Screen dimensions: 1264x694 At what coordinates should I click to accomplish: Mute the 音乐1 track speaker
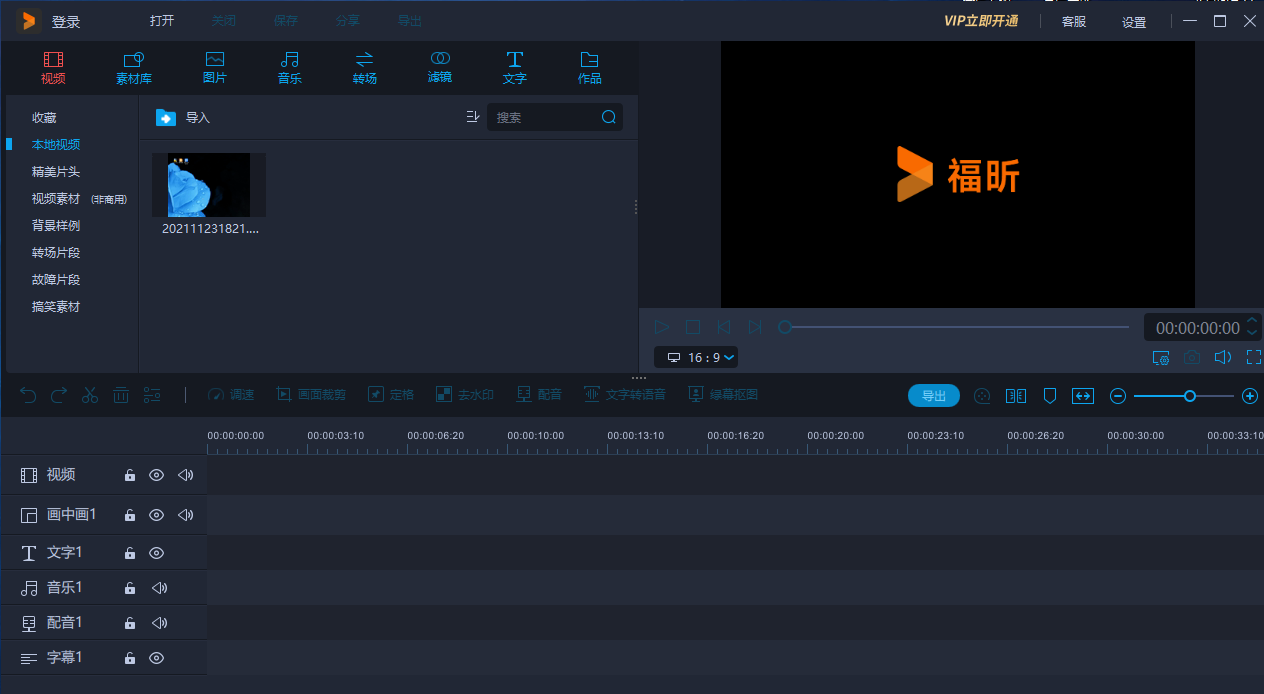(159, 588)
